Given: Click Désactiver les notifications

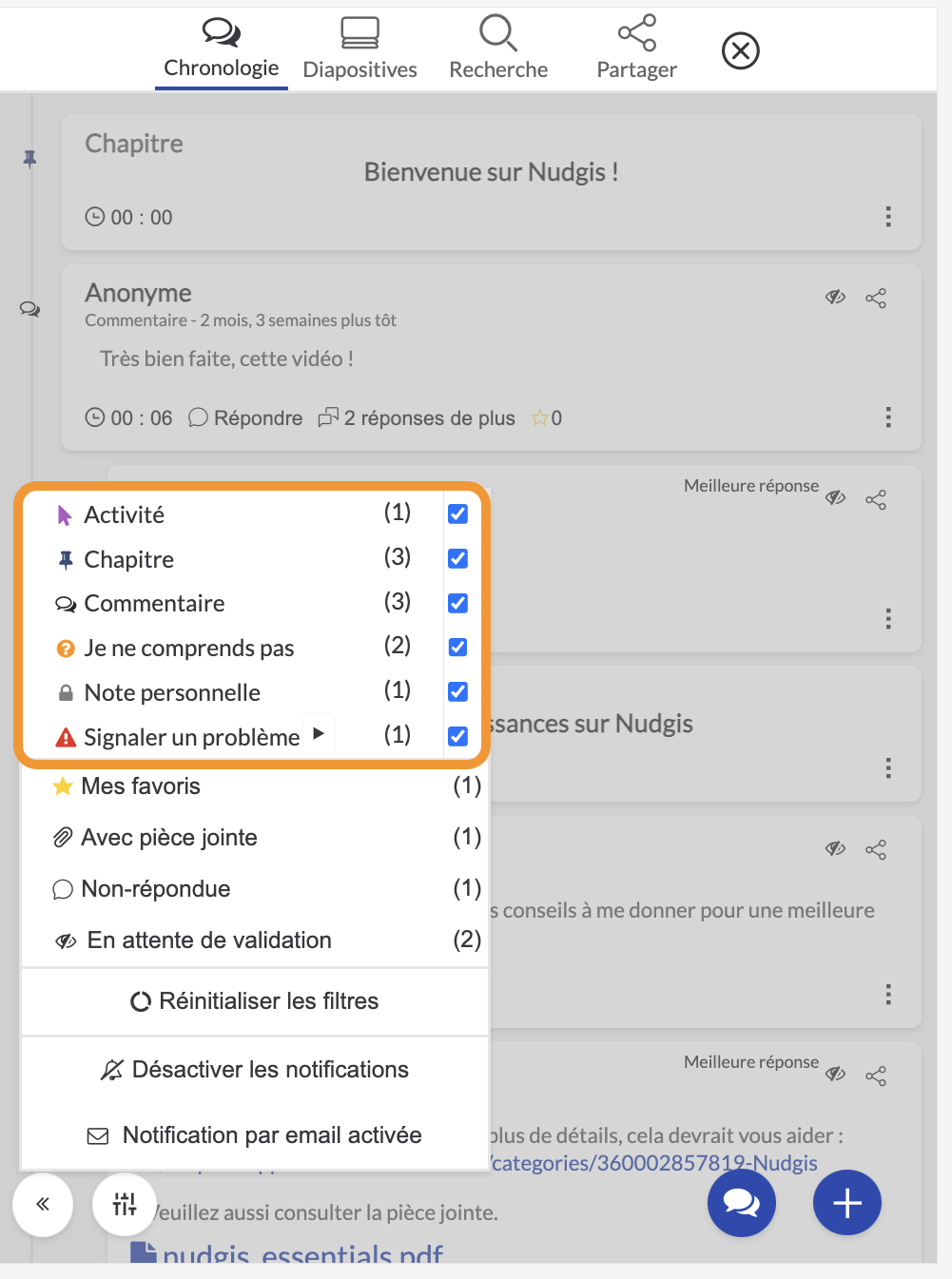Looking at the screenshot, I should (255, 1070).
